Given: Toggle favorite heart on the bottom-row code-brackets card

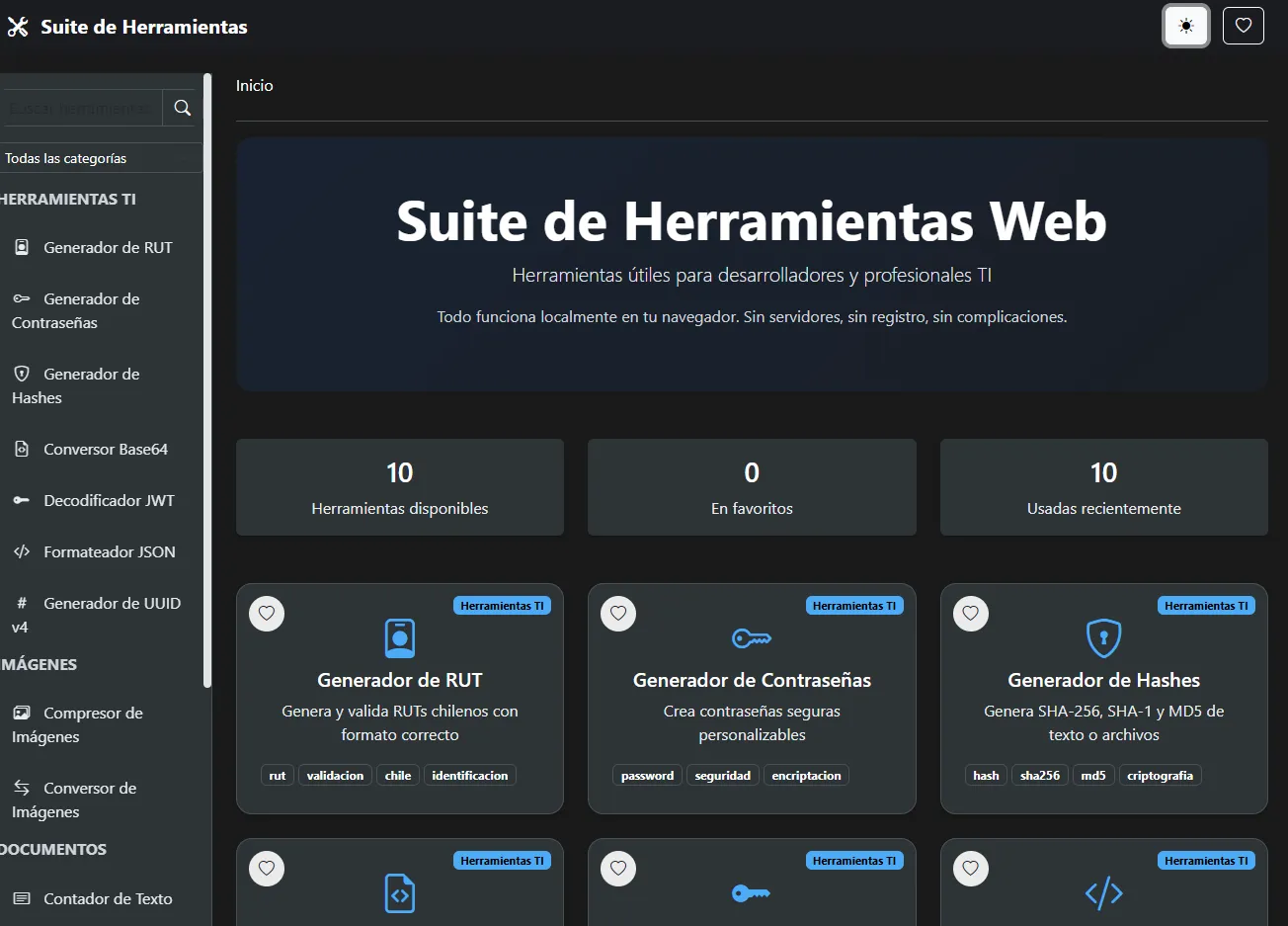Looking at the screenshot, I should 971,868.
